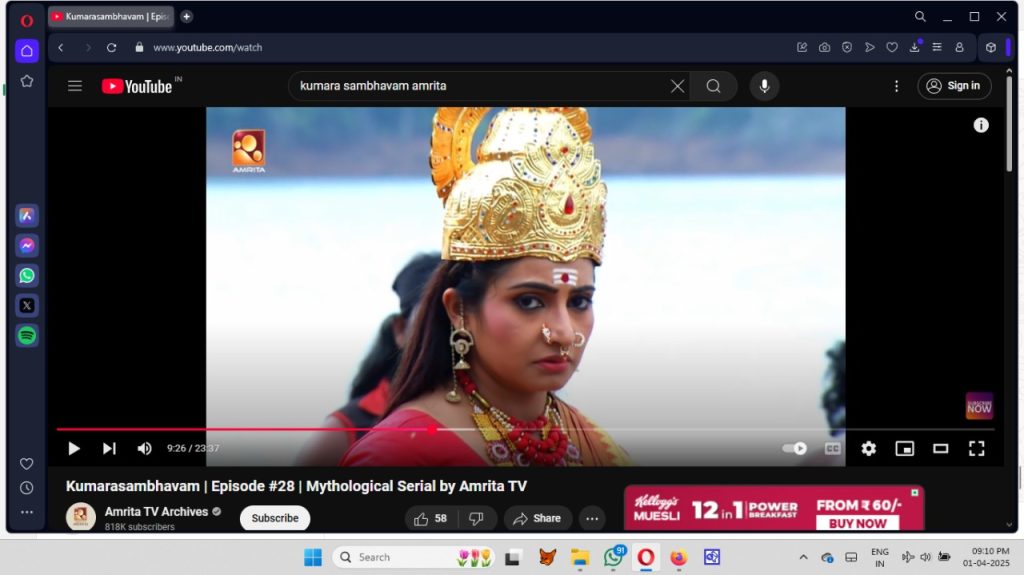Search with magnifier button

[713, 86]
